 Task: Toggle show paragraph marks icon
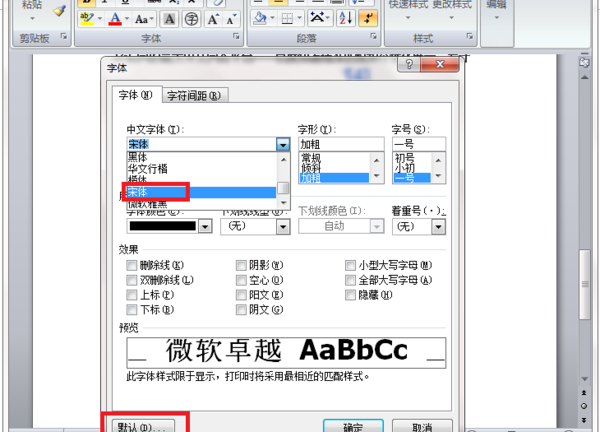[x=368, y=18]
